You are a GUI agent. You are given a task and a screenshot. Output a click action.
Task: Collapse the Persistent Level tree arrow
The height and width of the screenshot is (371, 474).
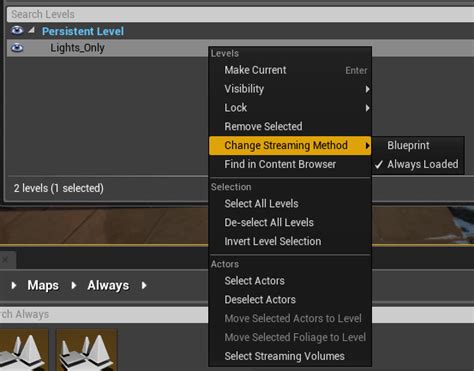31,31
